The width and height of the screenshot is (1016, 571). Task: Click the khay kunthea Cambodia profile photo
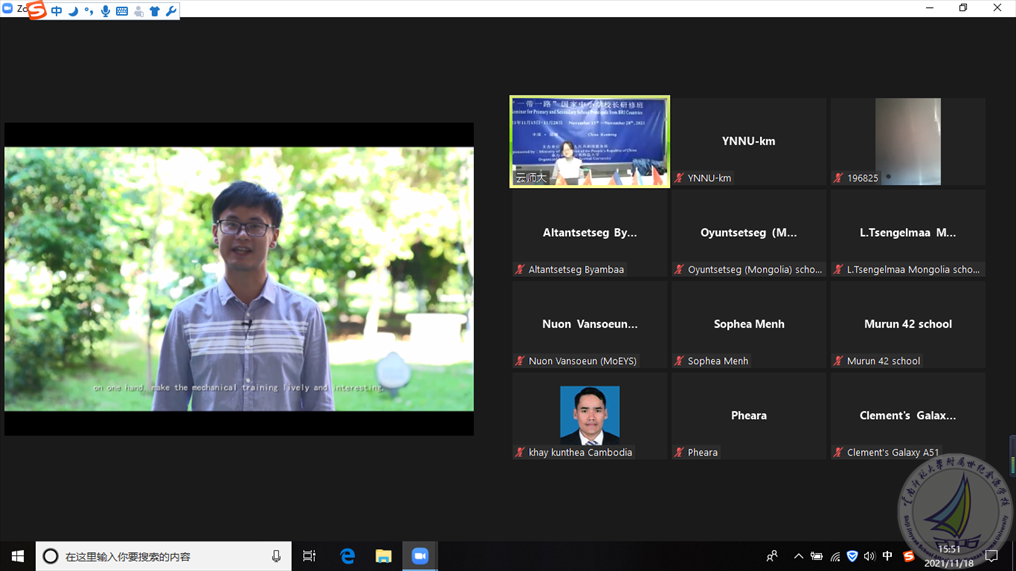click(589, 414)
